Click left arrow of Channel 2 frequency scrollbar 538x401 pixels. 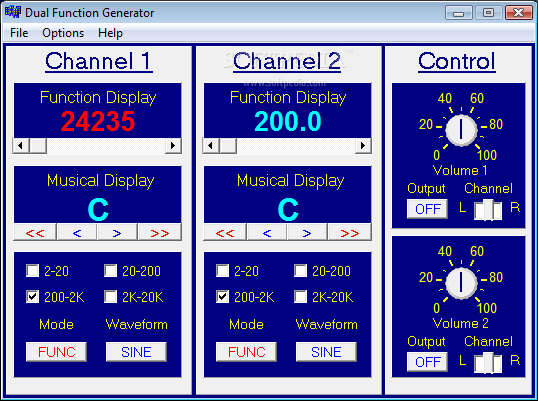[211, 146]
